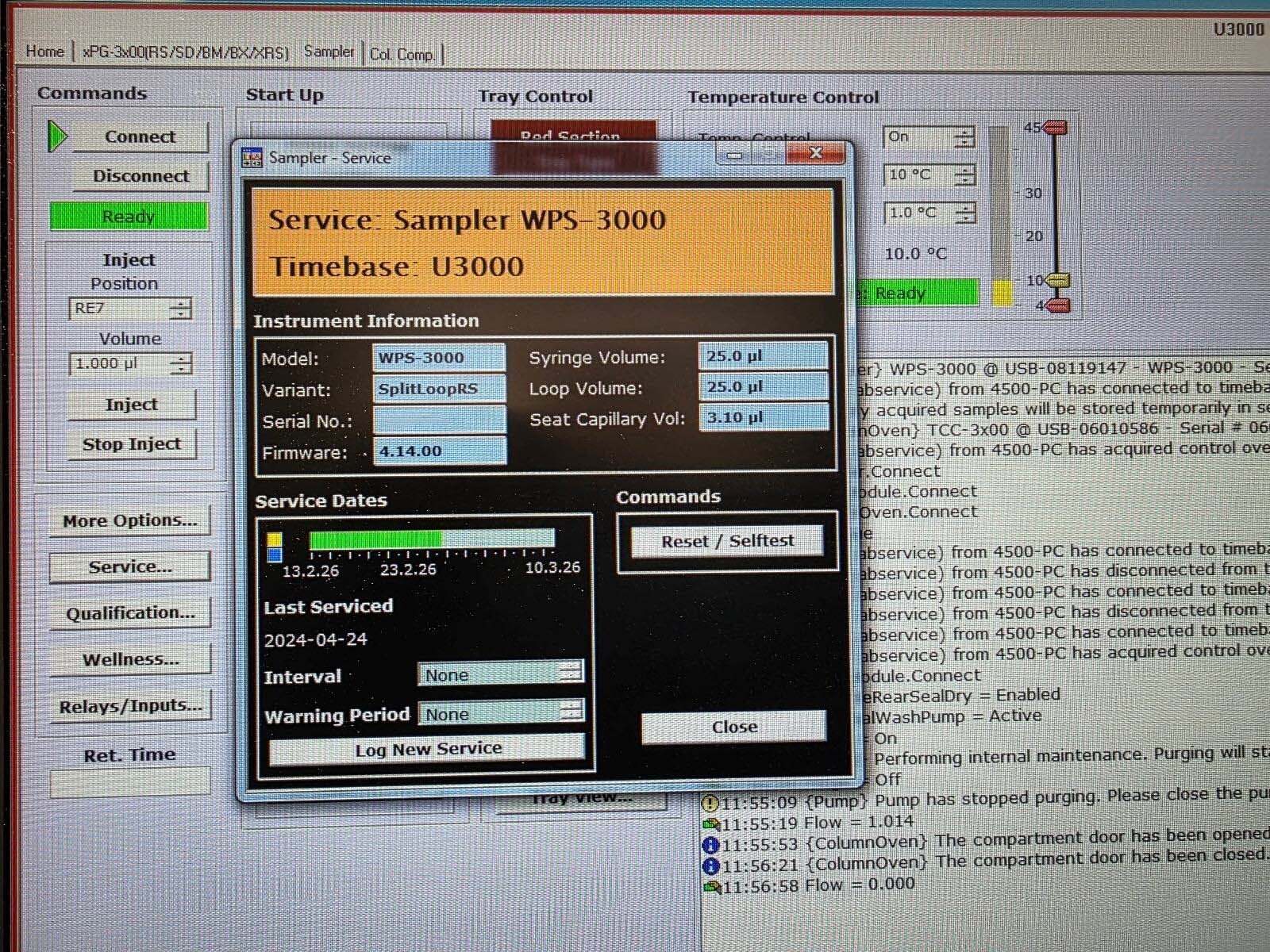Click the blue square in Service Dates
The width and height of the screenshot is (1270, 952).
point(275,554)
